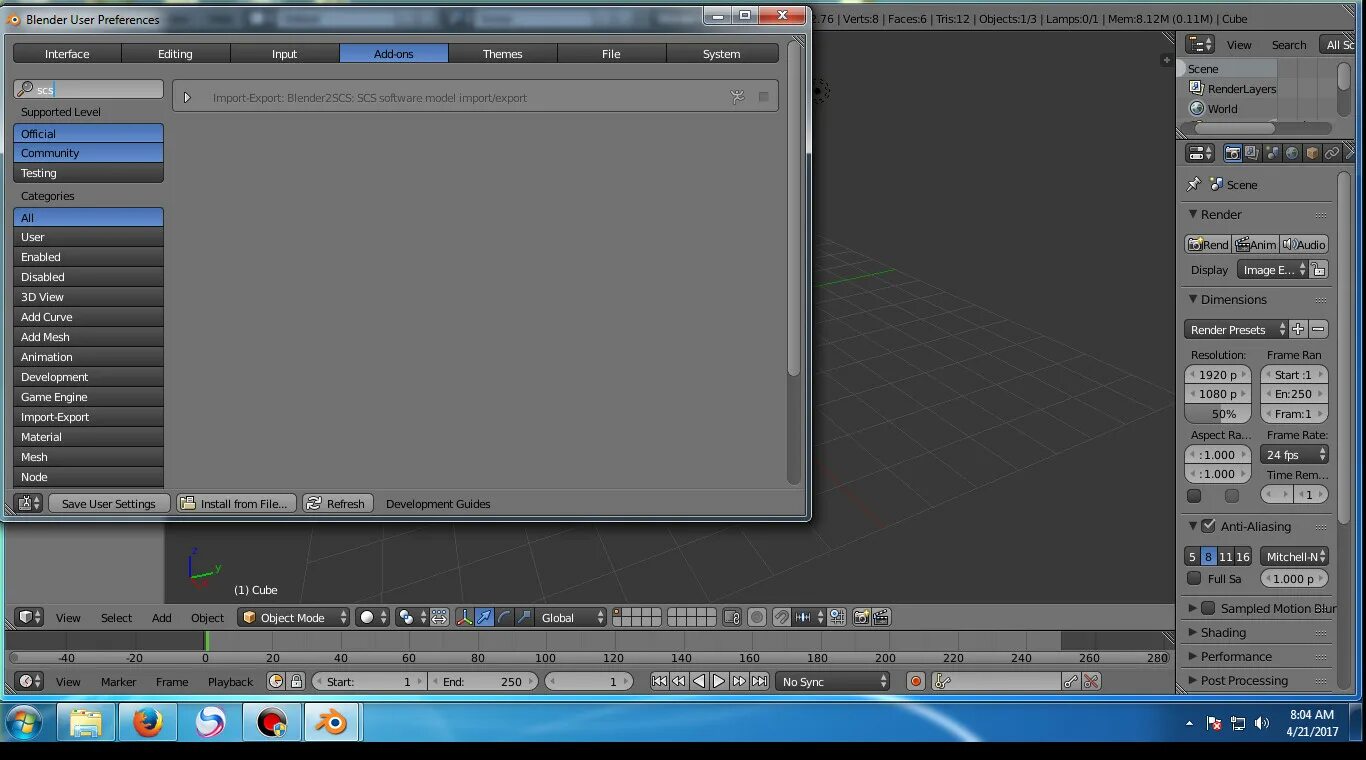Enable the Blender2SCS add-on checkbox
This screenshot has width=1366, height=760.
(x=764, y=97)
